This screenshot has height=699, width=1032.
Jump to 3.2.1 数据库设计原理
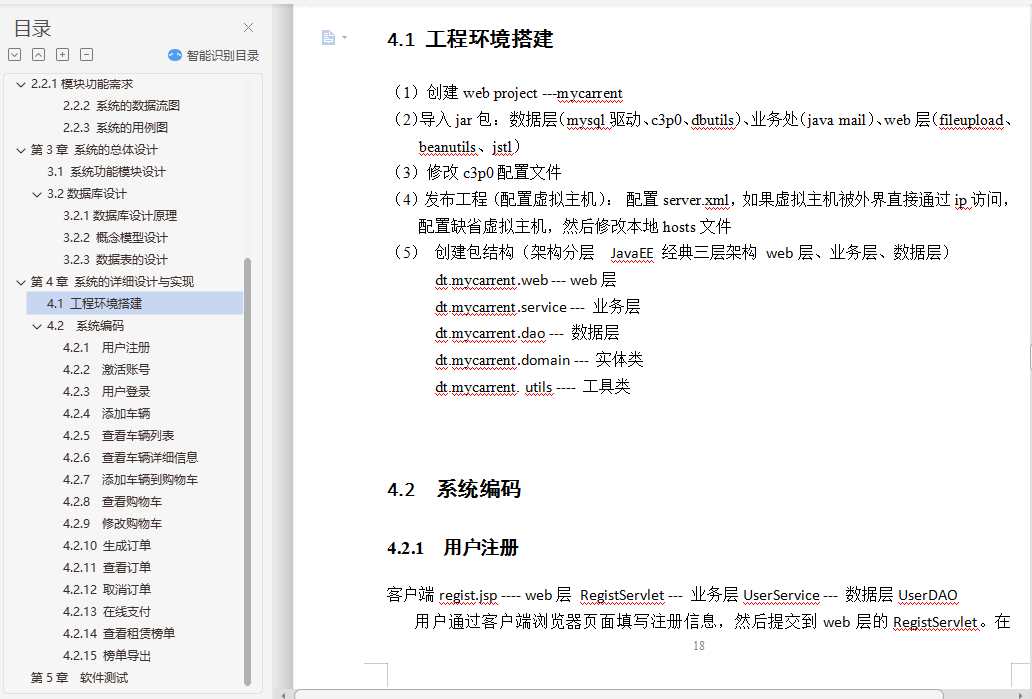coord(120,216)
